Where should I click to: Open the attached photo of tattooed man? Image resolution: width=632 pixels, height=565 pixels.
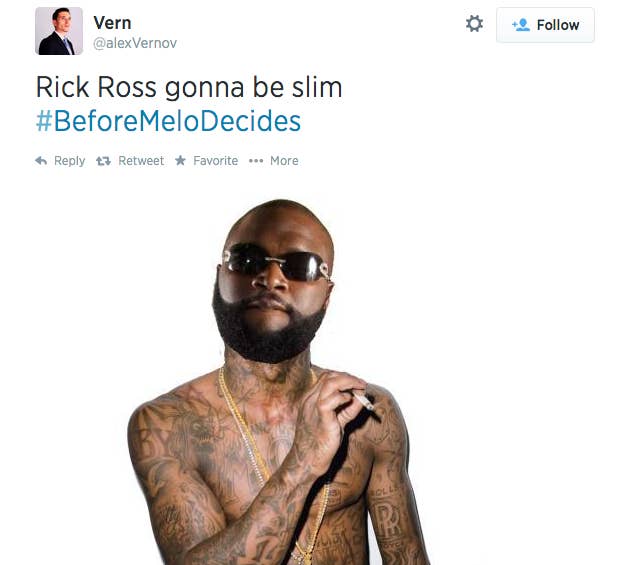tap(278, 382)
